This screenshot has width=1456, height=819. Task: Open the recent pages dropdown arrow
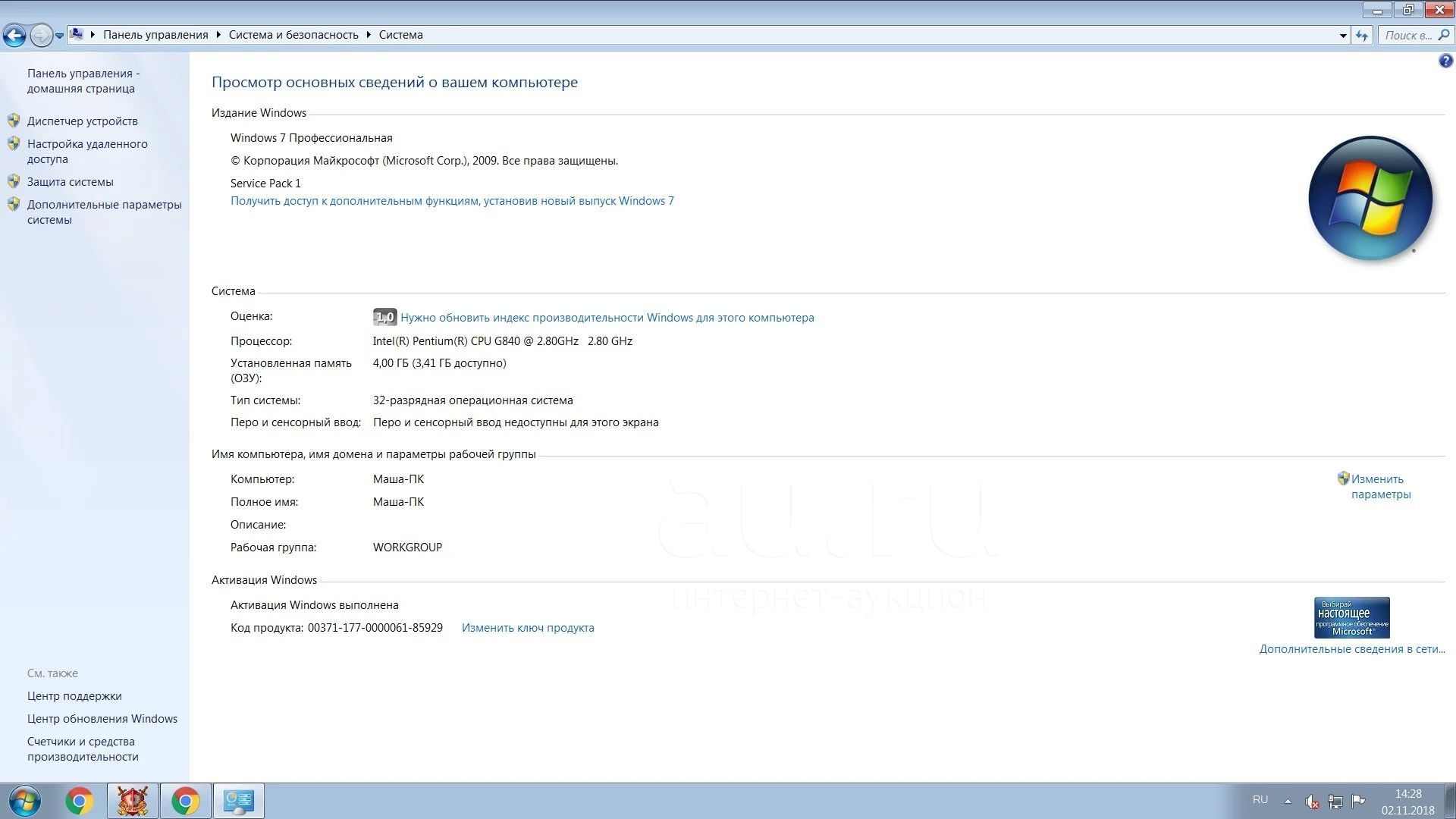[x=59, y=36]
